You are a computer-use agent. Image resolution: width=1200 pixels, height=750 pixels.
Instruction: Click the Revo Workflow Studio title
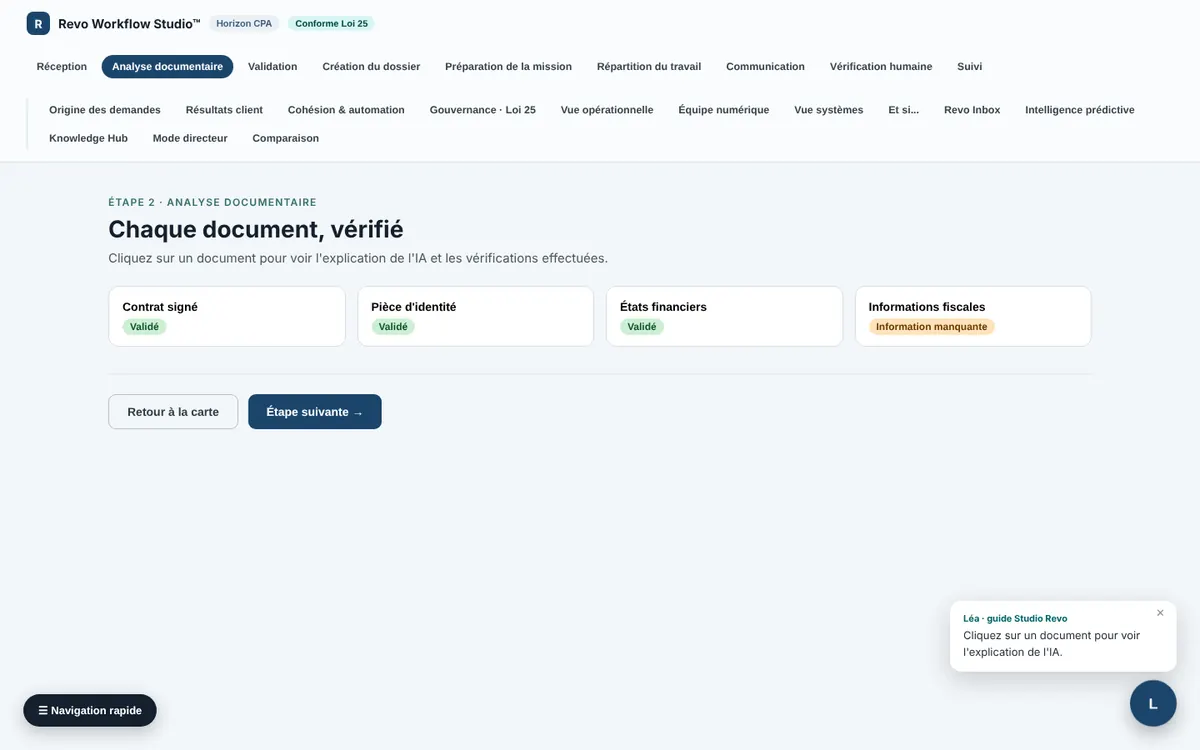pos(129,23)
